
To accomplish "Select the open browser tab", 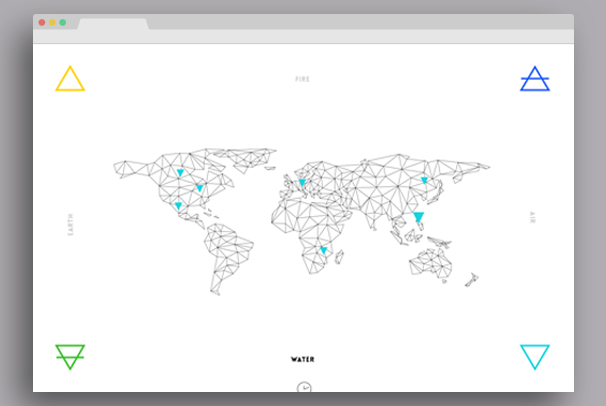I will pos(113,23).
